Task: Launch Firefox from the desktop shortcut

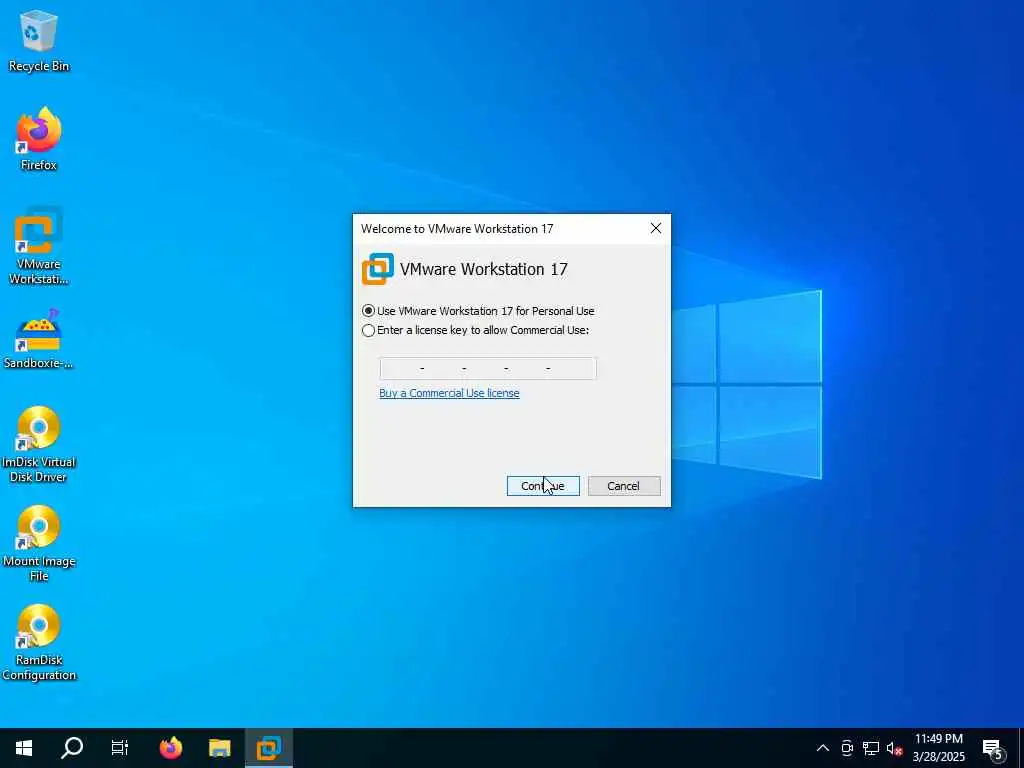Action: pos(39,139)
